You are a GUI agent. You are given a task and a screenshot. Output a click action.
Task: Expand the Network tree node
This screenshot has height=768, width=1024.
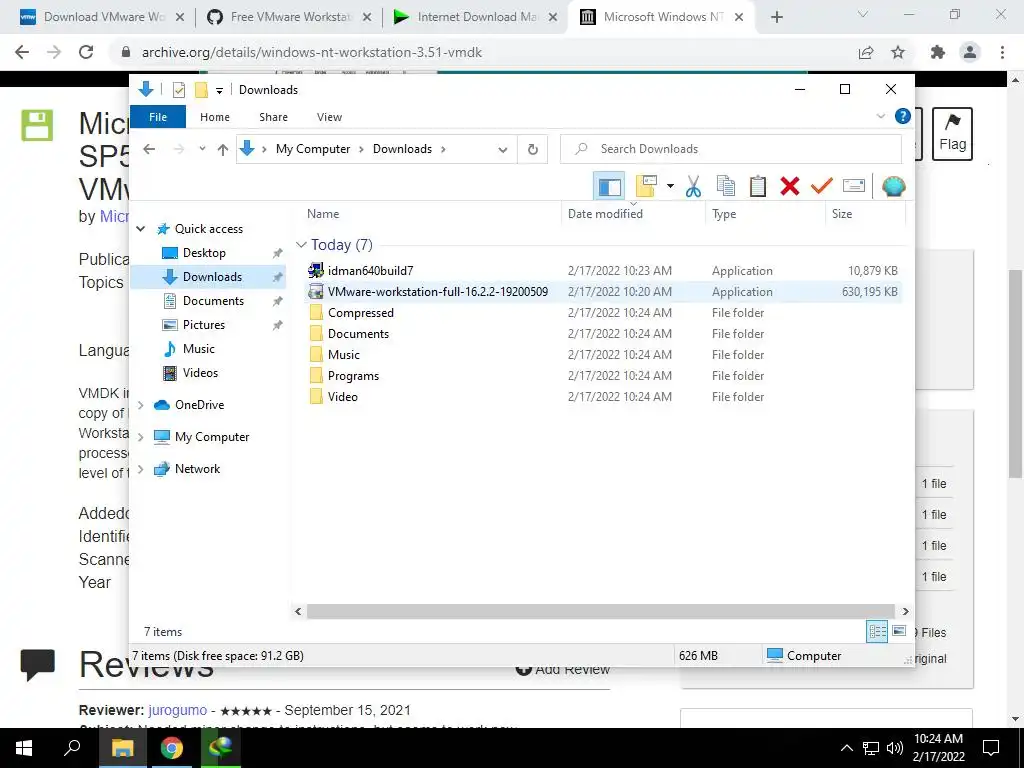[140, 469]
